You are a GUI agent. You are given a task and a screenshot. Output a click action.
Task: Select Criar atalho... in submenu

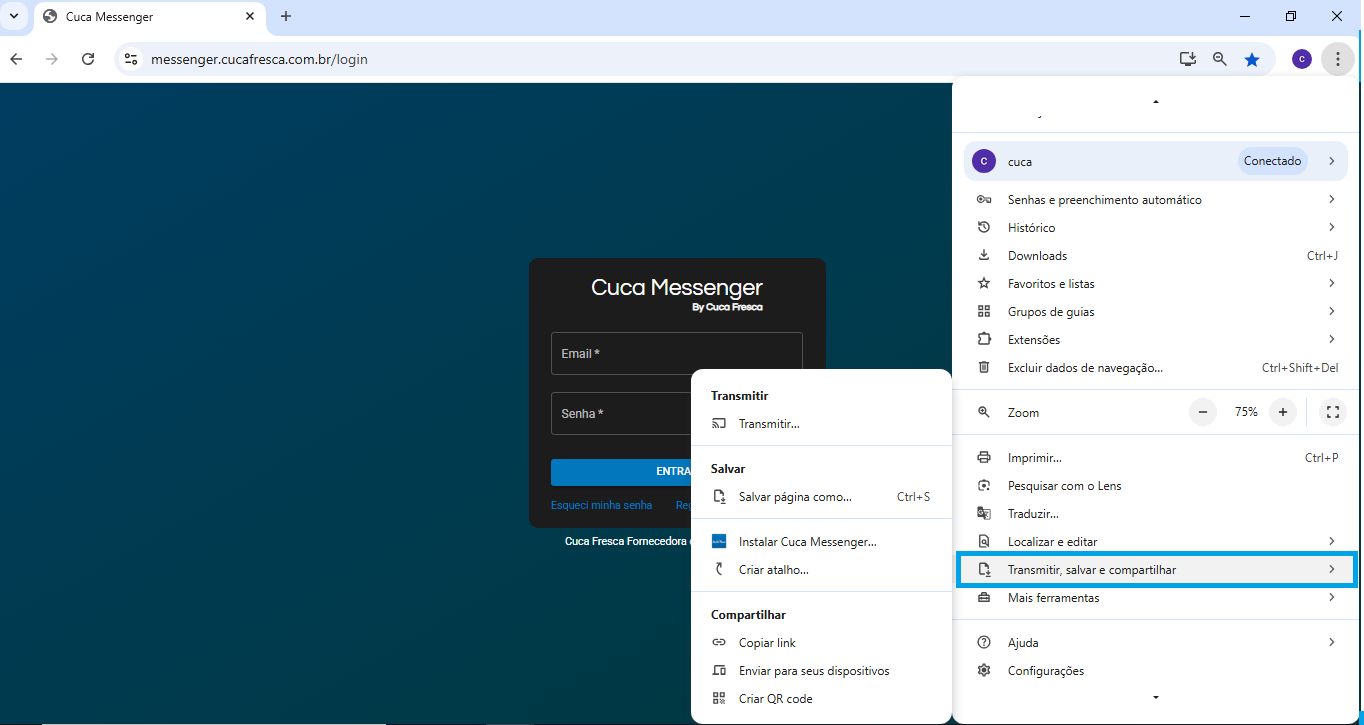pyautogui.click(x=821, y=570)
